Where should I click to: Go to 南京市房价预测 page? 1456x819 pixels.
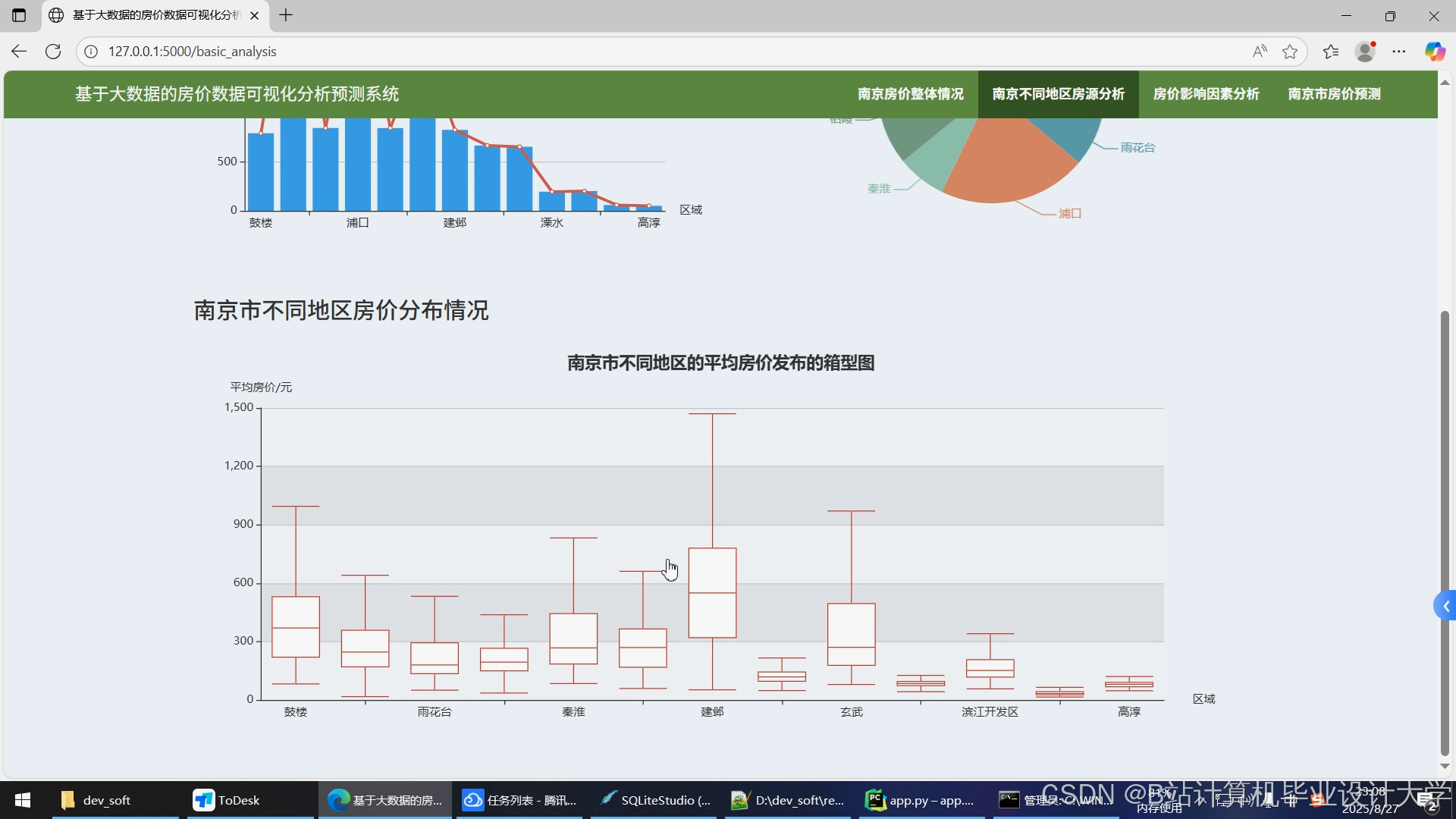pyautogui.click(x=1334, y=94)
